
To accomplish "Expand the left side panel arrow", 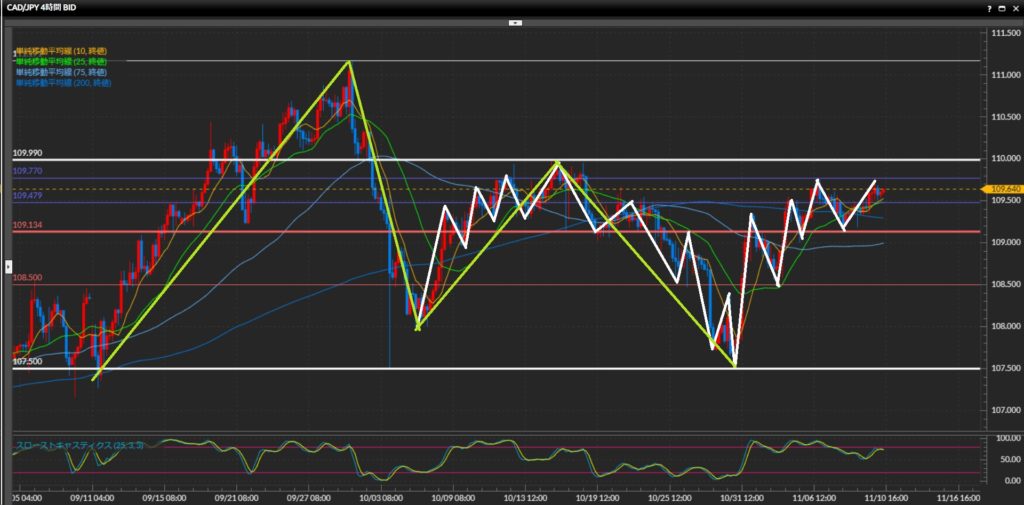I will pos(8,266).
